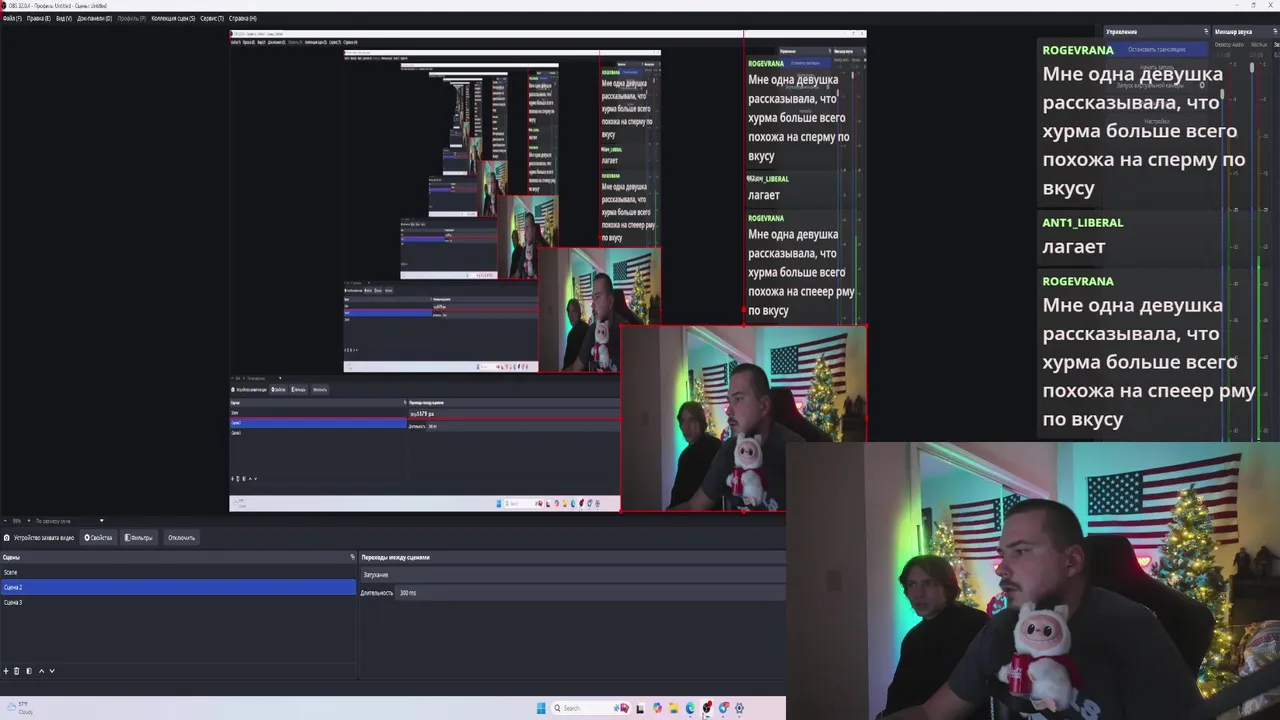Open scene filters icon below scenes list
Screen dimensions: 1280x720
point(29,671)
